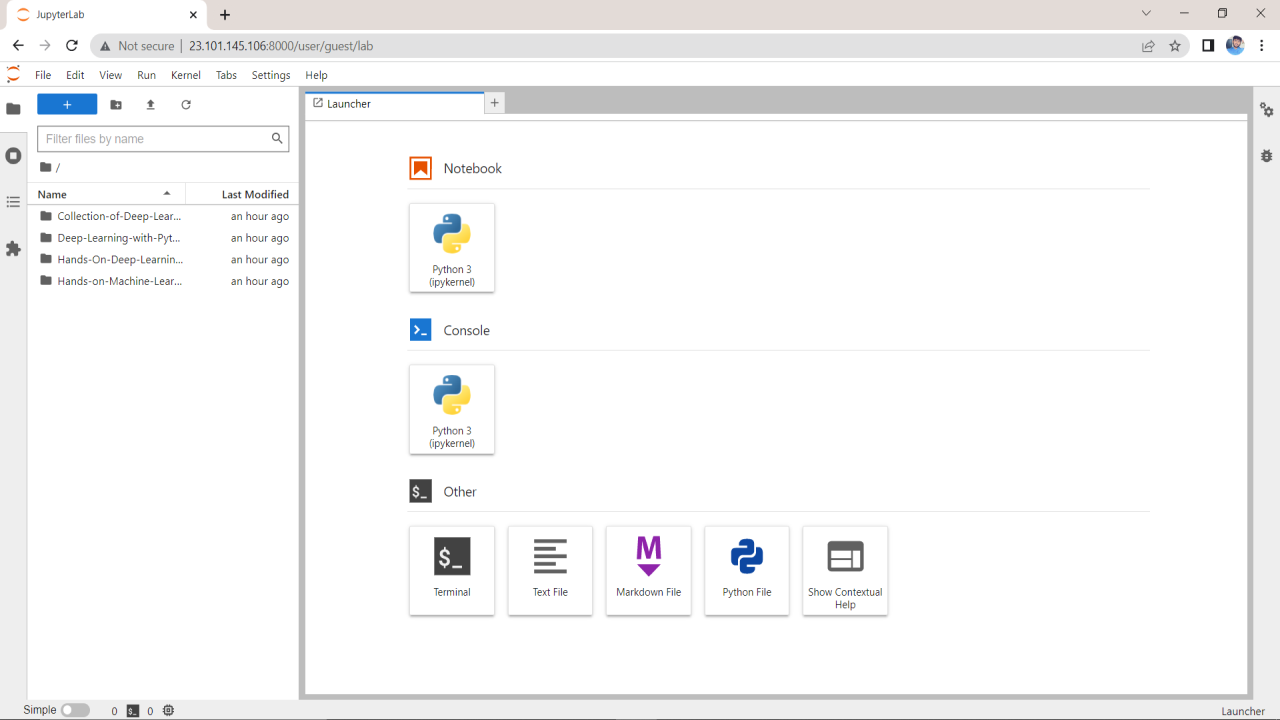Launch Python 3 console
Screen dimensions: 1280x720
point(452,409)
